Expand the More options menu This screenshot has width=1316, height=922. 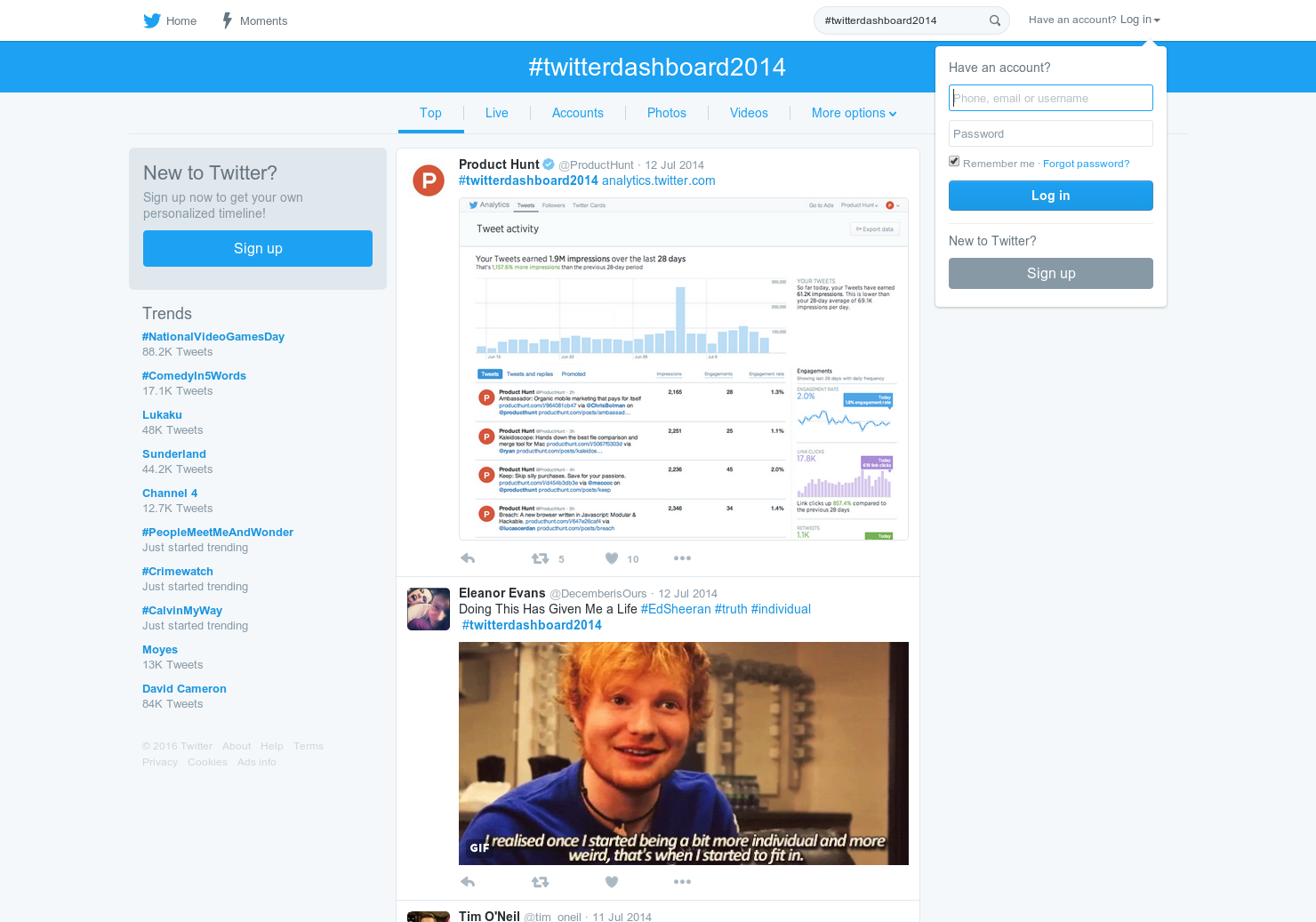[853, 113]
